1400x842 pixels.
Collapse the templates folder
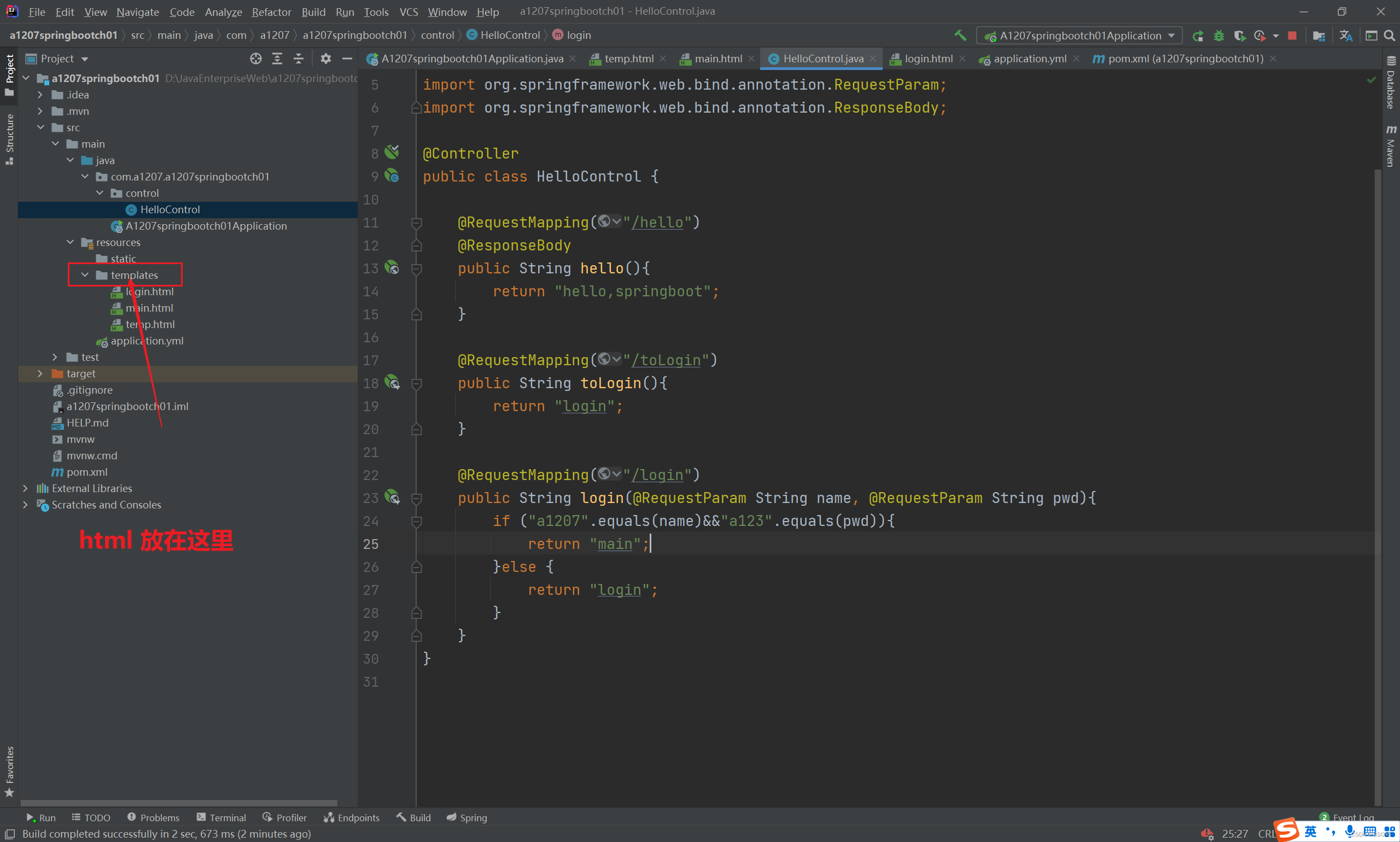pos(85,275)
